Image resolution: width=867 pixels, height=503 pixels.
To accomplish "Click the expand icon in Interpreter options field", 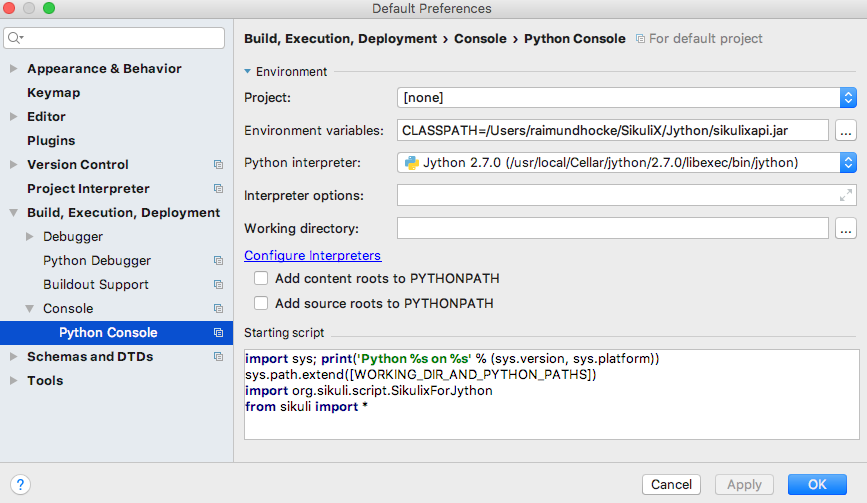I will pyautogui.click(x=846, y=196).
